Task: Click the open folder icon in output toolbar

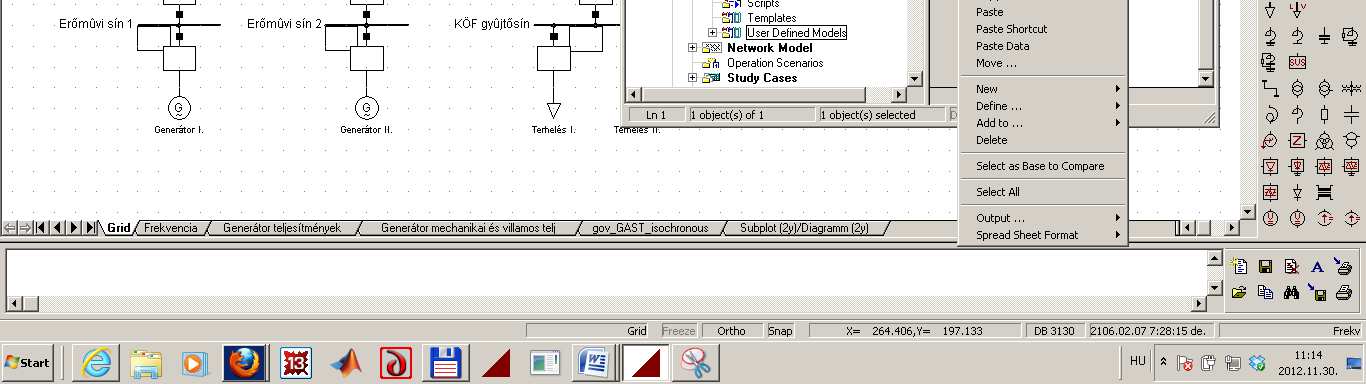Action: click(x=1239, y=292)
